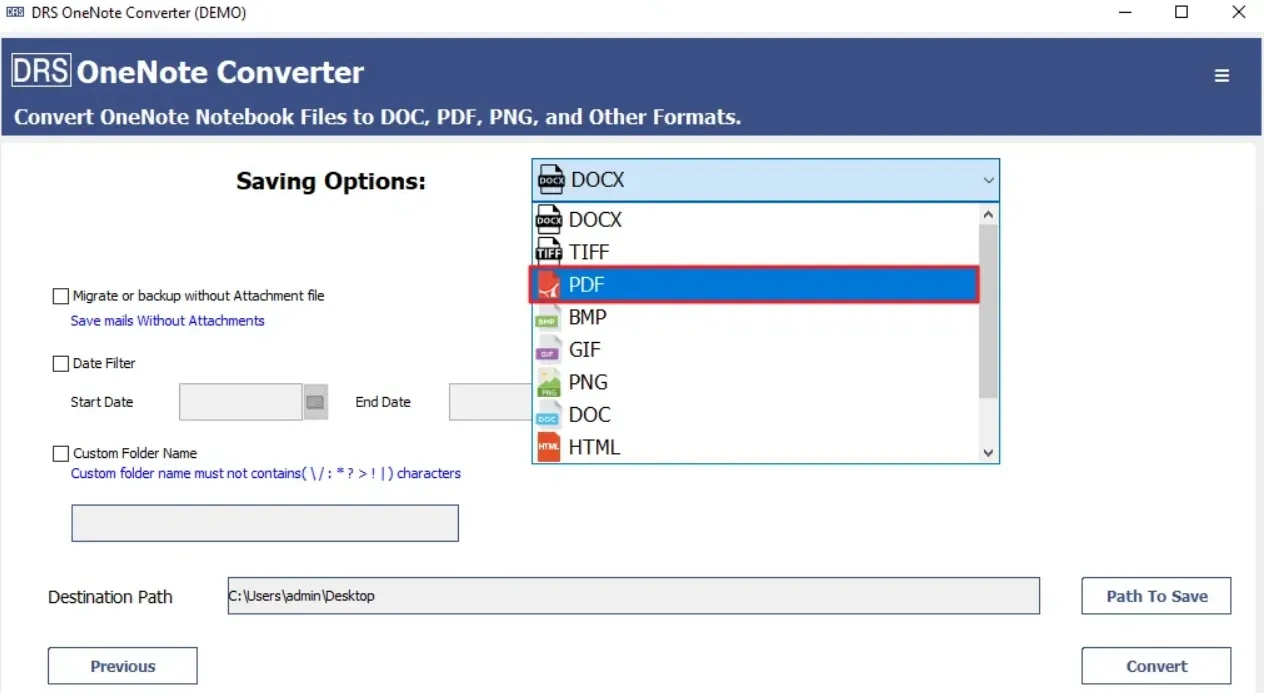Enable Migrate or backup without Attachment file
This screenshot has width=1264, height=693.
[x=61, y=296]
